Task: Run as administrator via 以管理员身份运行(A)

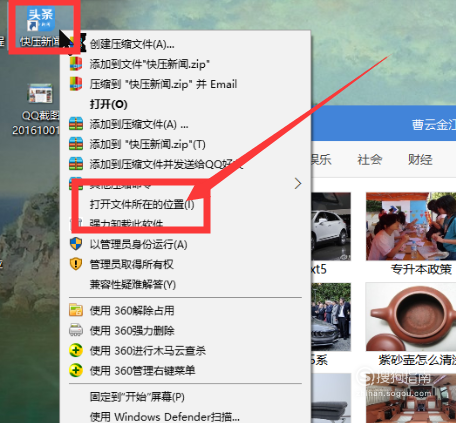Action: (x=138, y=244)
